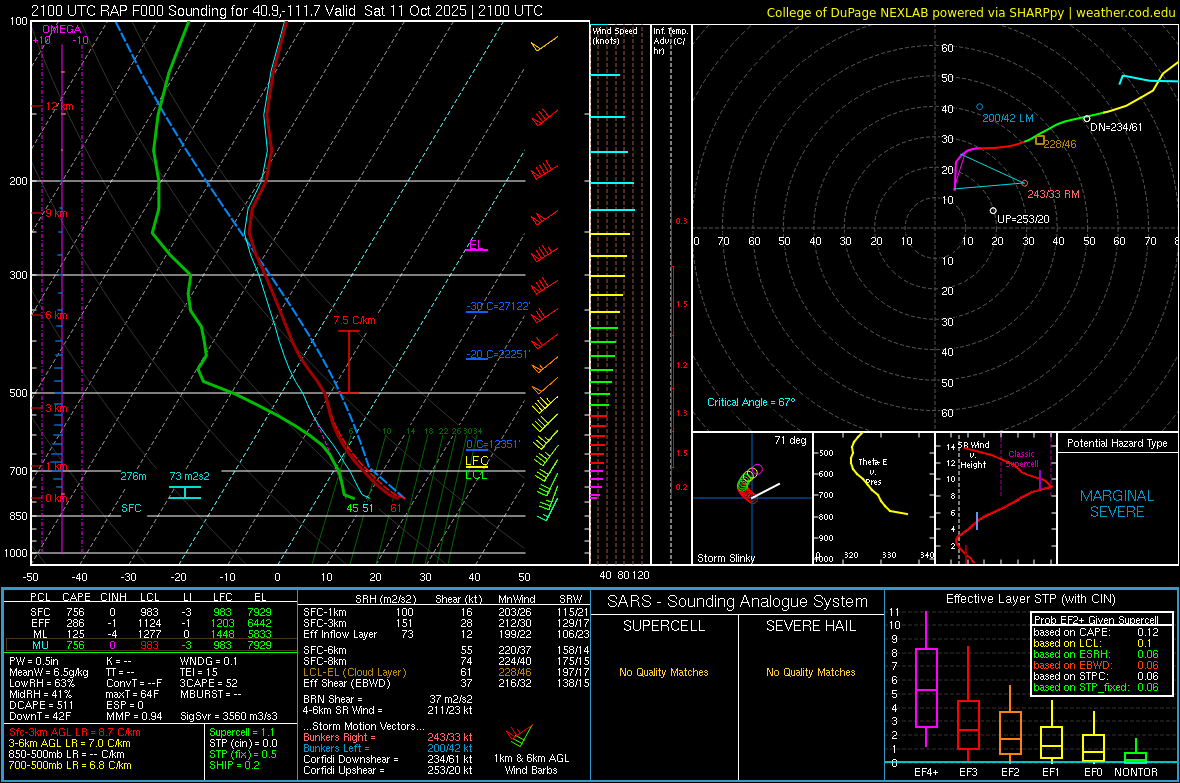Click the magenta EF4+ box plot

tap(926, 687)
